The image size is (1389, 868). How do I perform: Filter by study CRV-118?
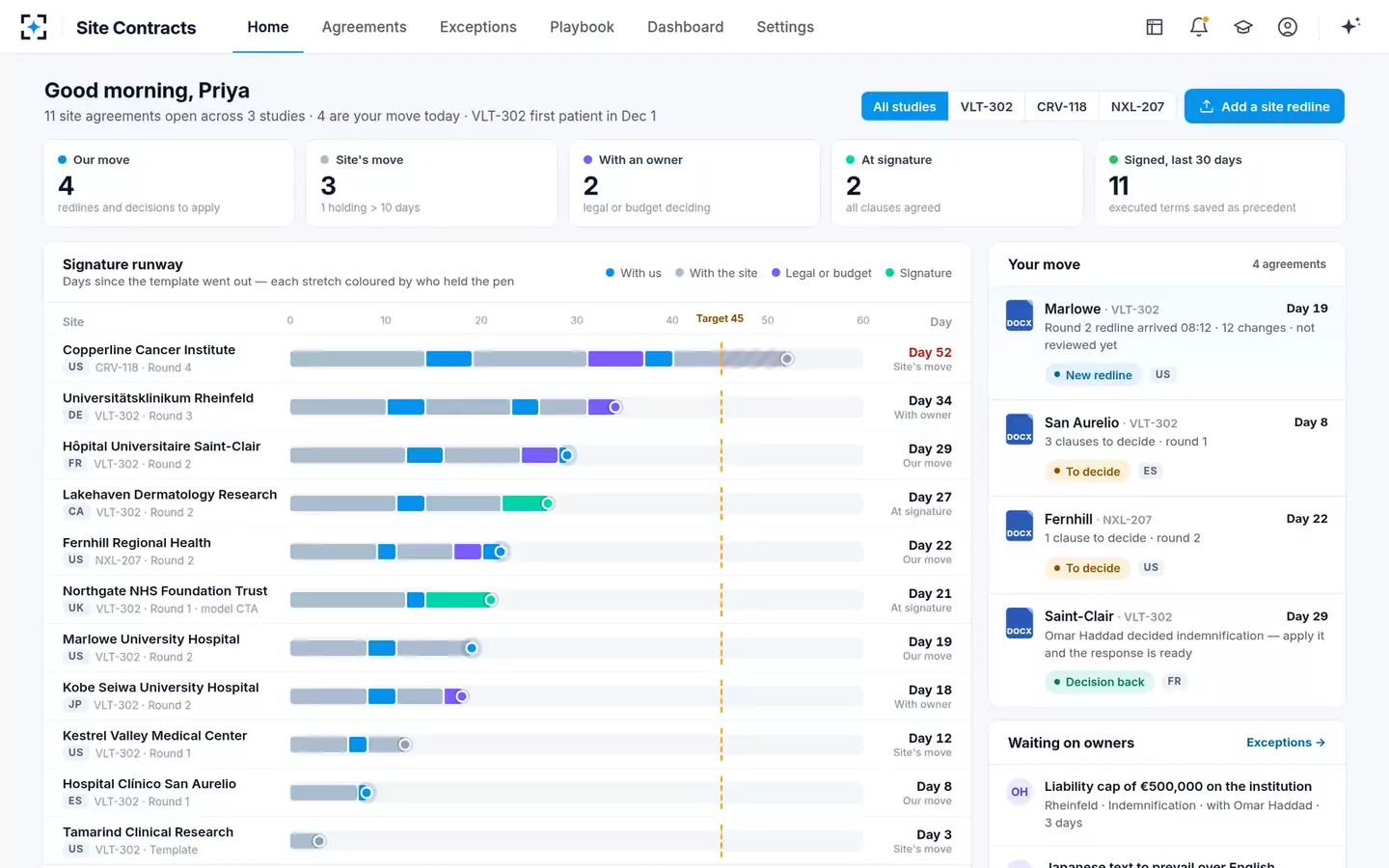[x=1062, y=106]
